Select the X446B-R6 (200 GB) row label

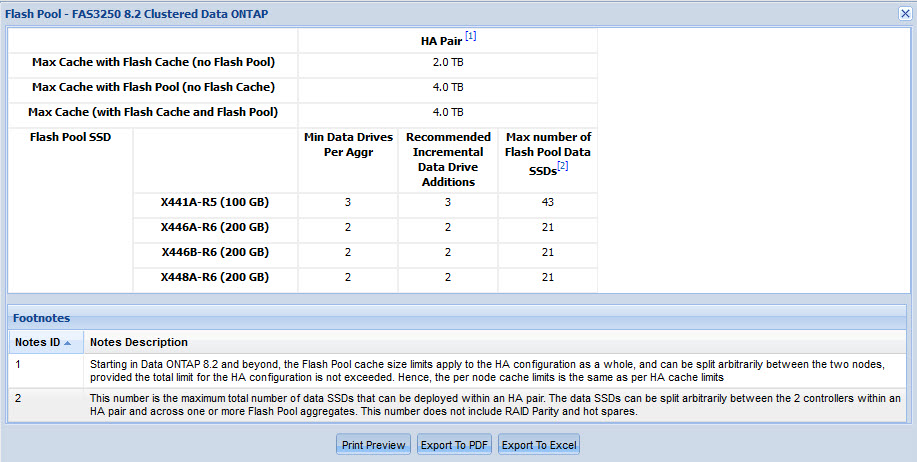215,253
